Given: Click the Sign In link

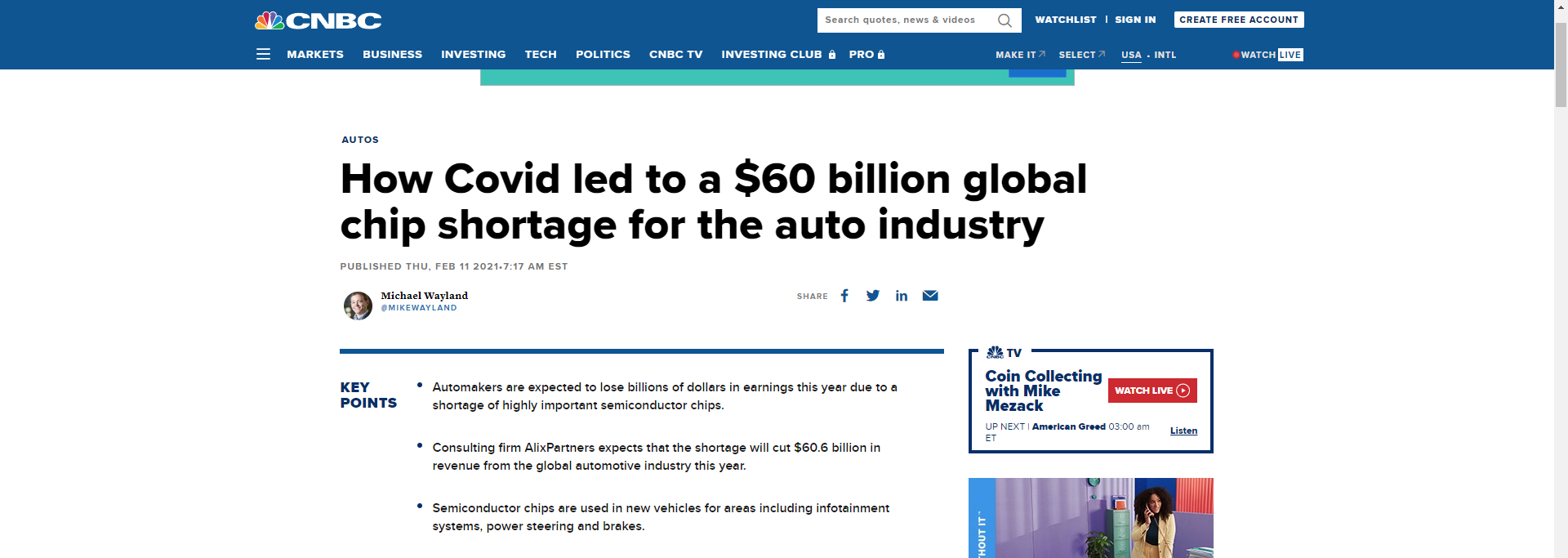Looking at the screenshot, I should (1135, 20).
